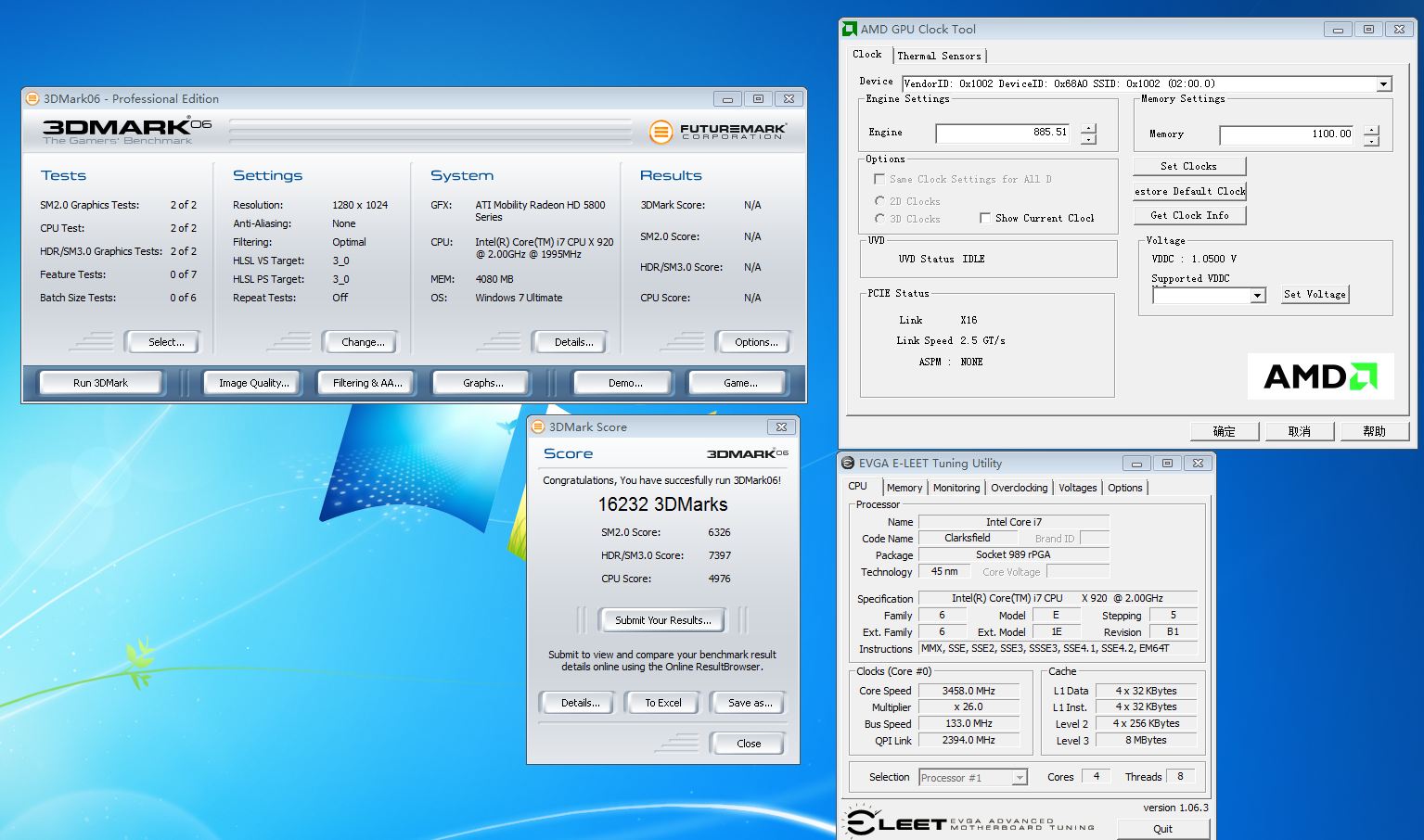Click Run 3DMark button

click(100, 383)
